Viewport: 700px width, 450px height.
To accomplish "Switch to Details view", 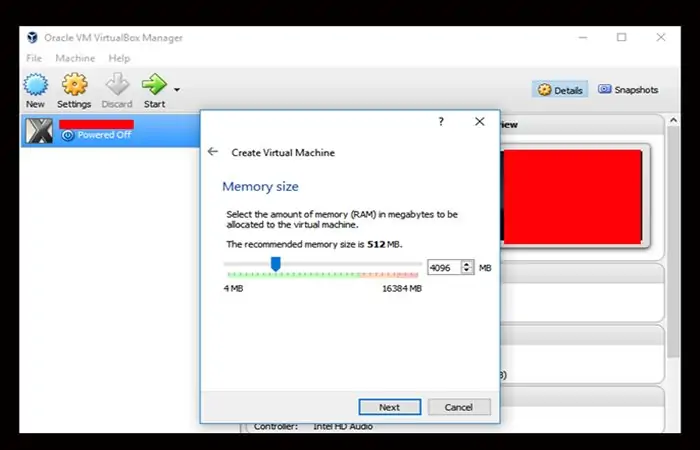I will point(560,90).
